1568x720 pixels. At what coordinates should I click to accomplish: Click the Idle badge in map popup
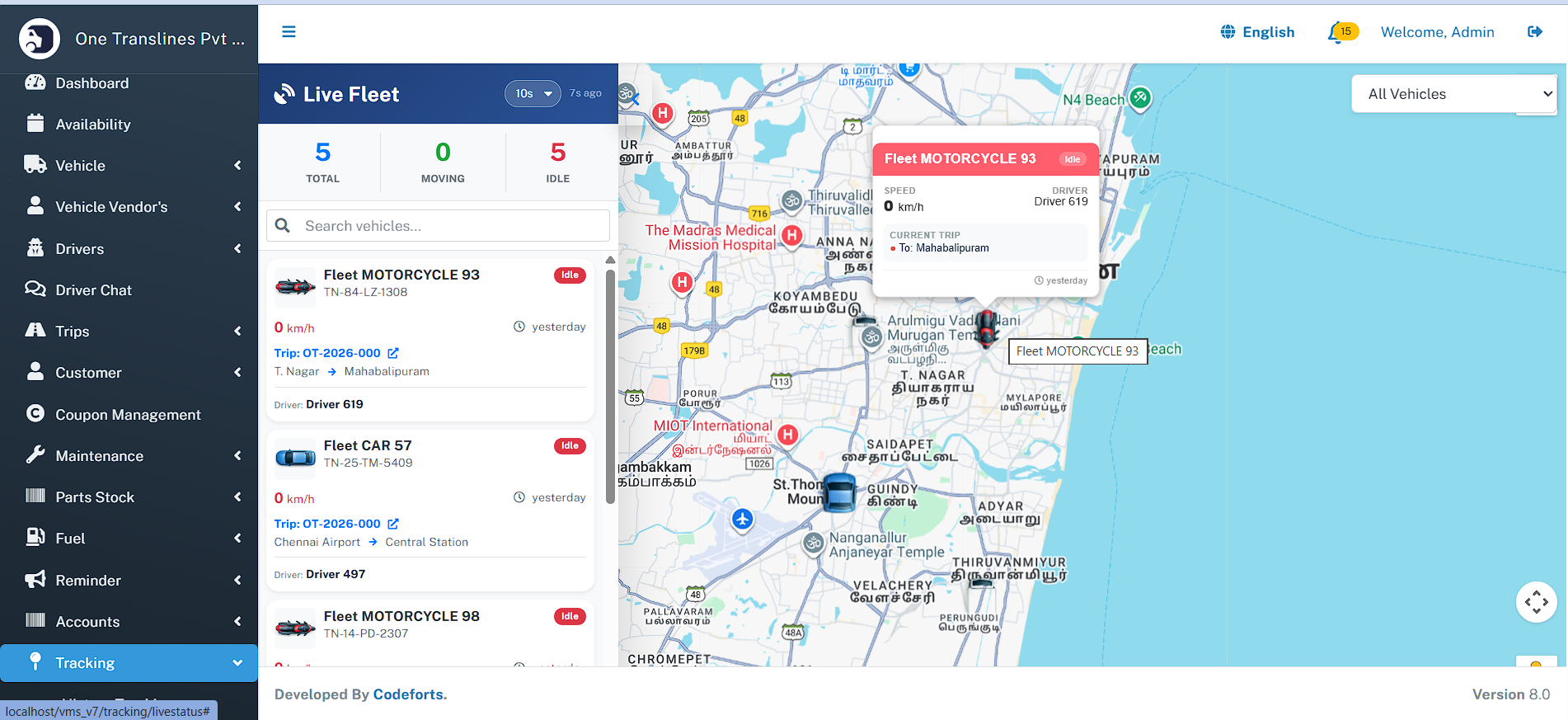pos(1072,159)
